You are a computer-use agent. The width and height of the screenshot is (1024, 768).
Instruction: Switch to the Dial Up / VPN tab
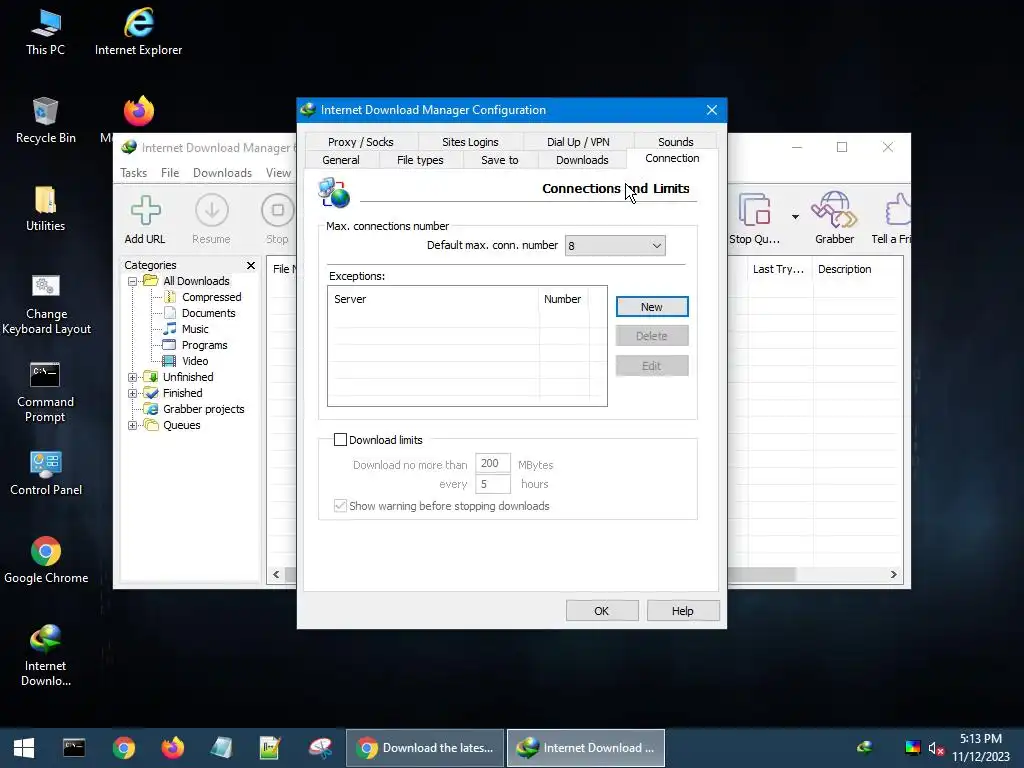578,142
